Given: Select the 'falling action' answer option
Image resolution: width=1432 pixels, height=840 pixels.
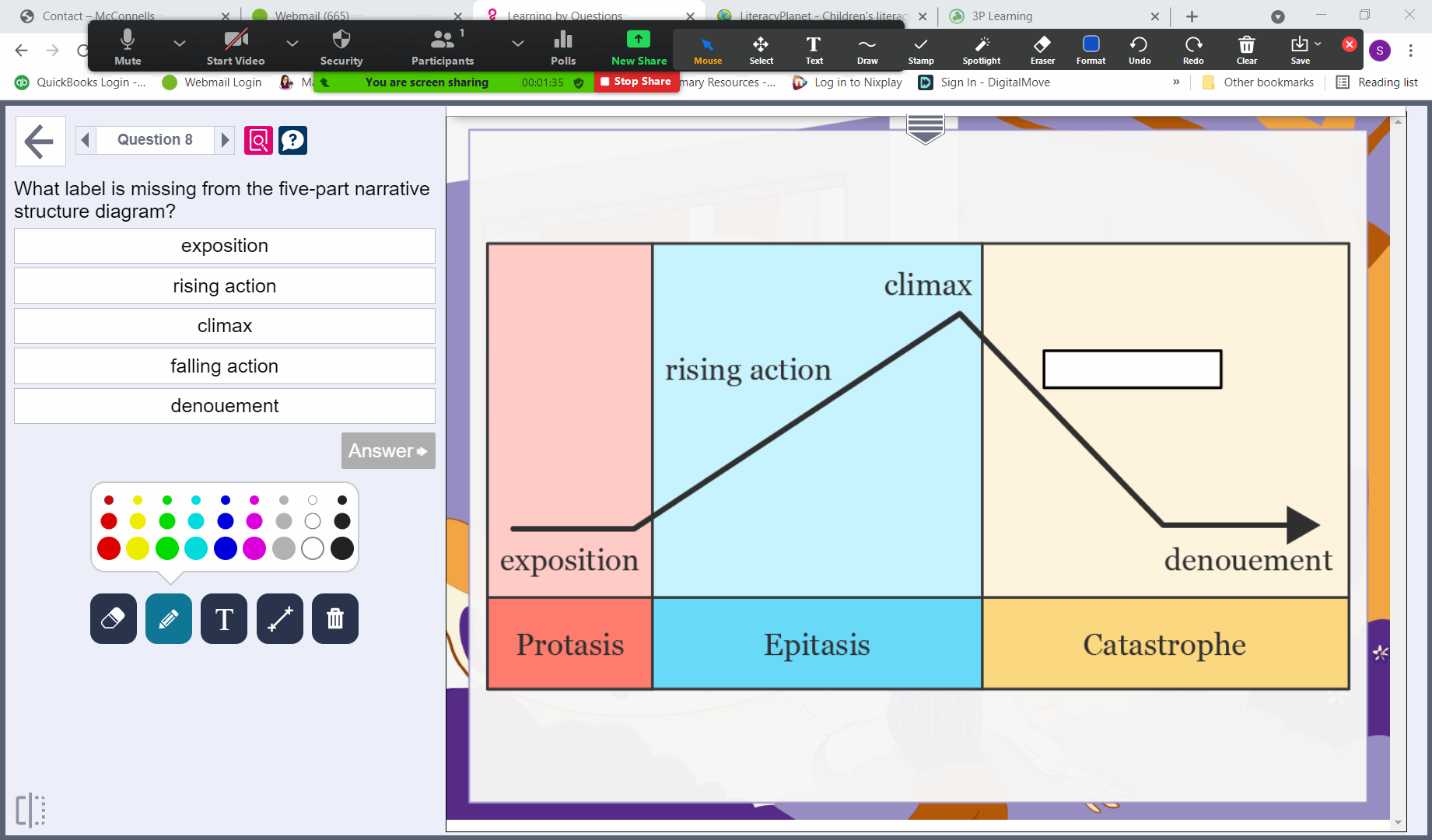Looking at the screenshot, I should (x=225, y=366).
